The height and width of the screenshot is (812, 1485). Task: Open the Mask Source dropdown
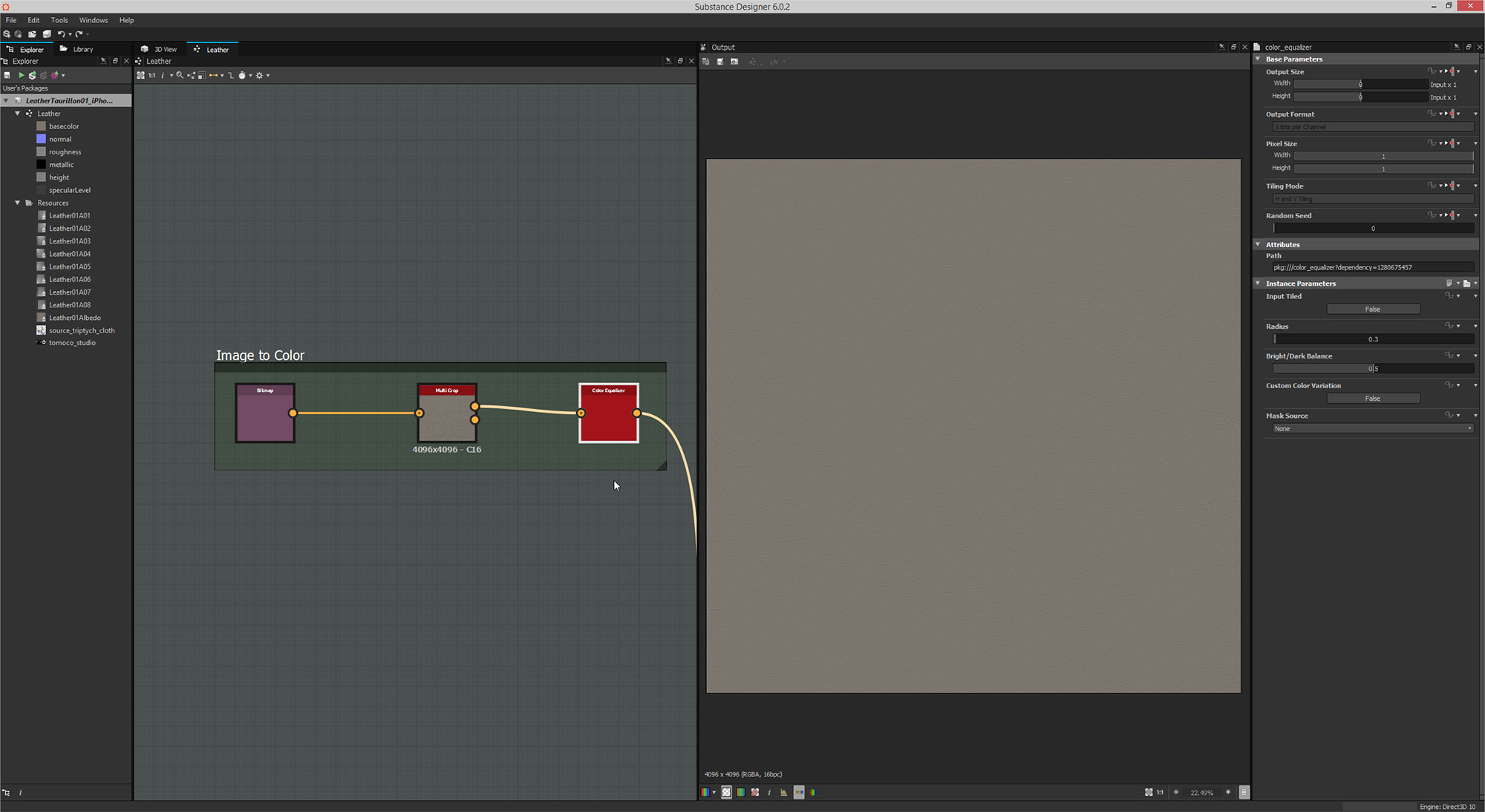tap(1372, 428)
